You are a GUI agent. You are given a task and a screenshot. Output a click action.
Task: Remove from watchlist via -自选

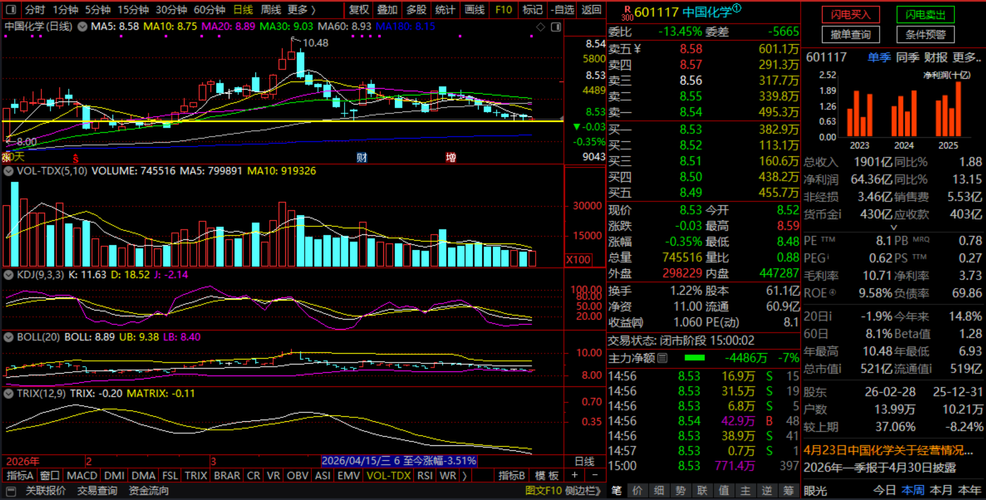click(x=562, y=10)
